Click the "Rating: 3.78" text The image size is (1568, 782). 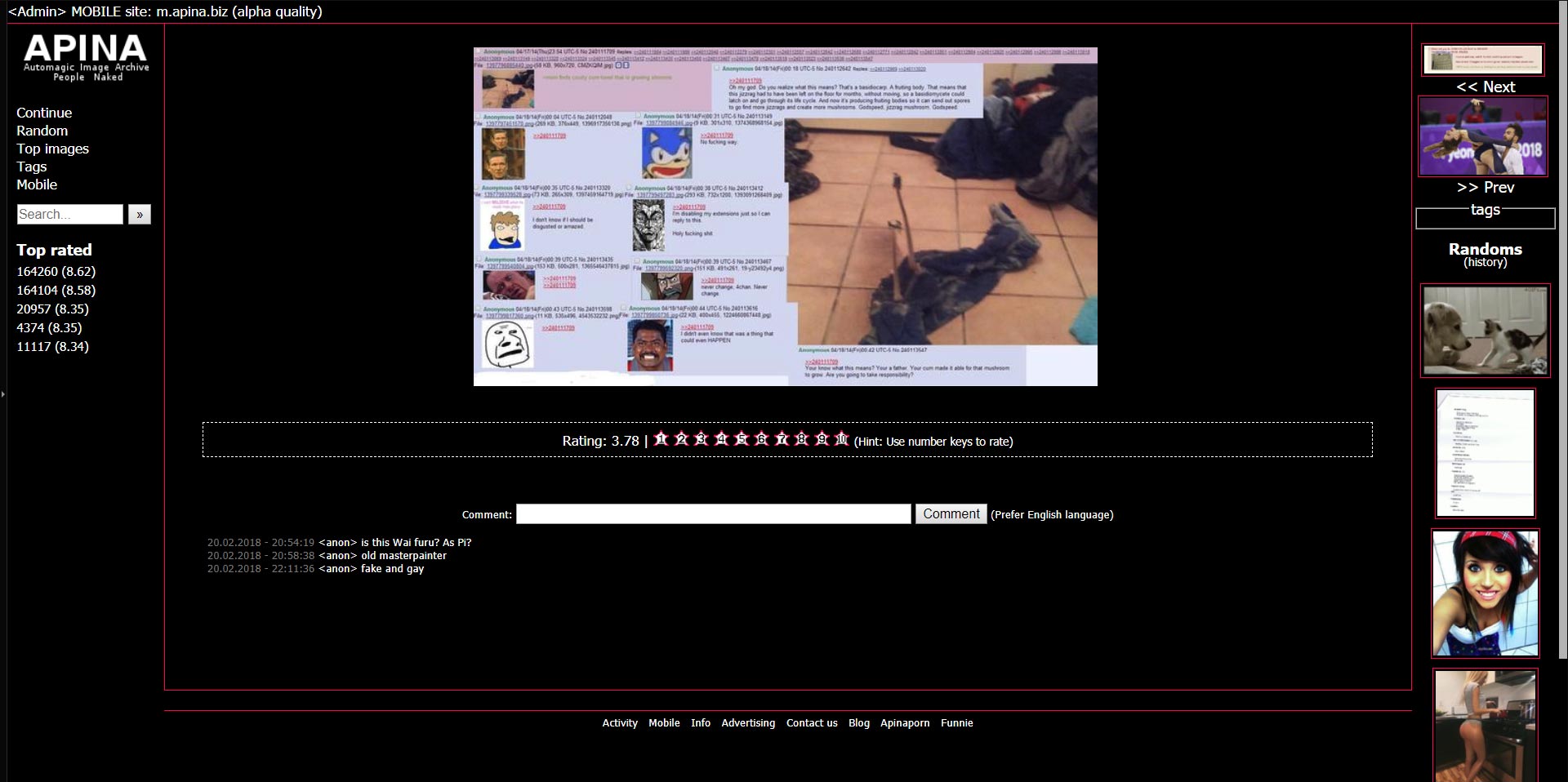(600, 441)
